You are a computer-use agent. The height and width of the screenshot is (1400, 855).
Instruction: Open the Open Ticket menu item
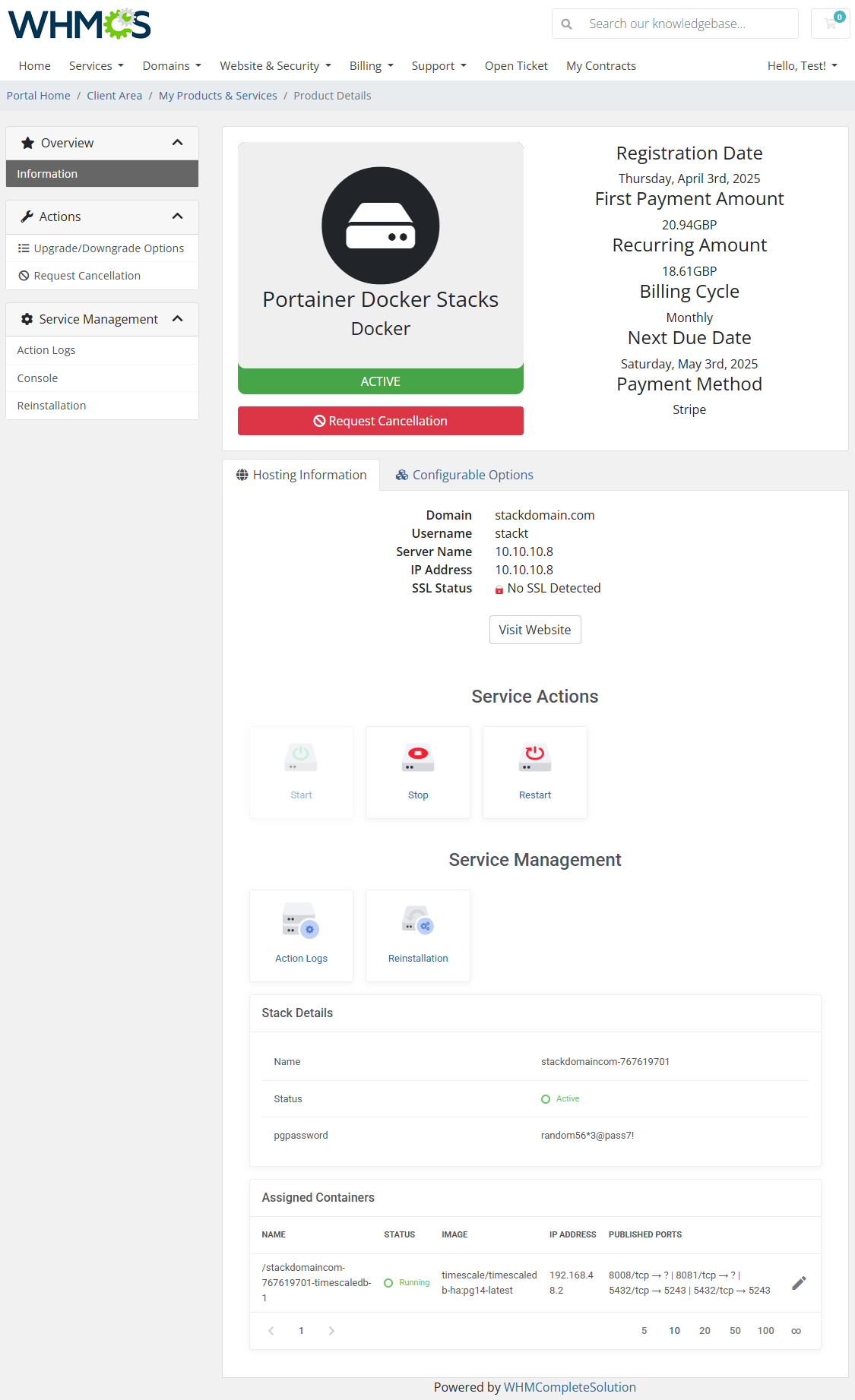pos(516,66)
